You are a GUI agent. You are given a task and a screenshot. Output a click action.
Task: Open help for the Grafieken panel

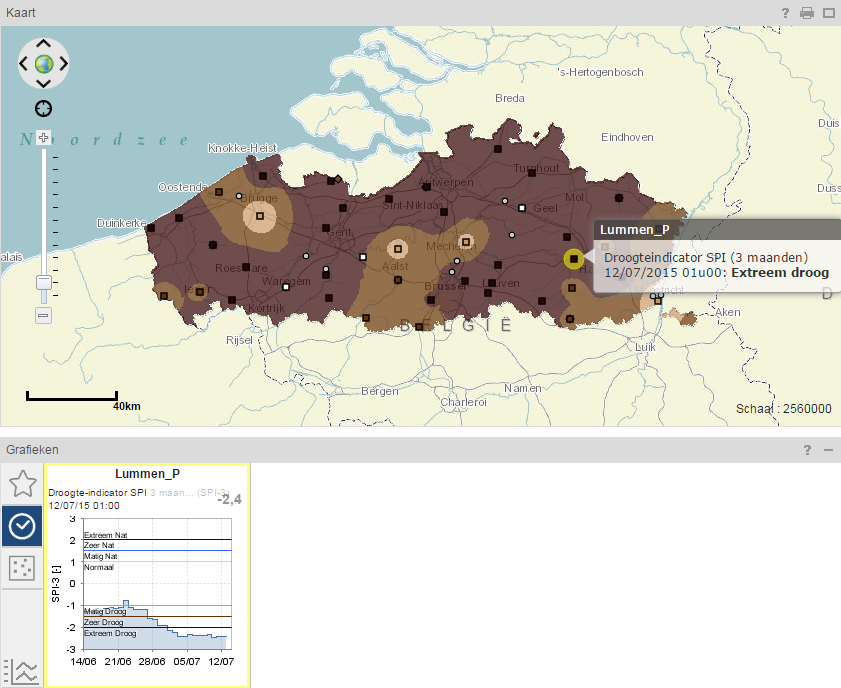[x=807, y=450]
